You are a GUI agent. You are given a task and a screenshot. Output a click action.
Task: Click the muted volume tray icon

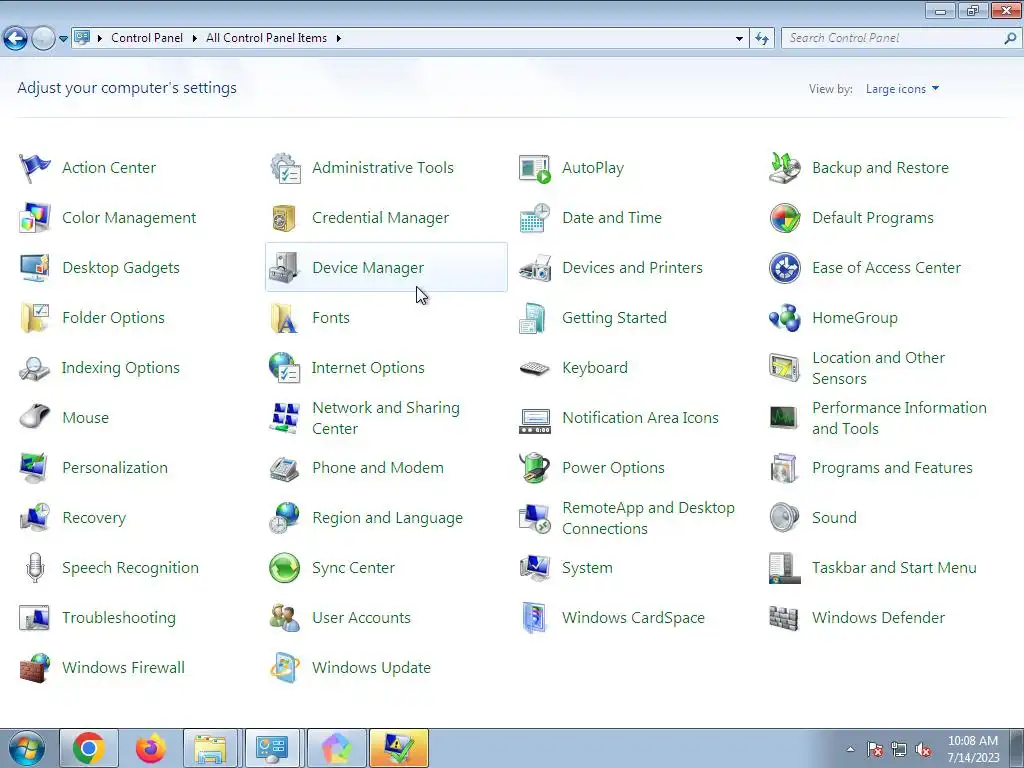pyautogui.click(x=923, y=750)
